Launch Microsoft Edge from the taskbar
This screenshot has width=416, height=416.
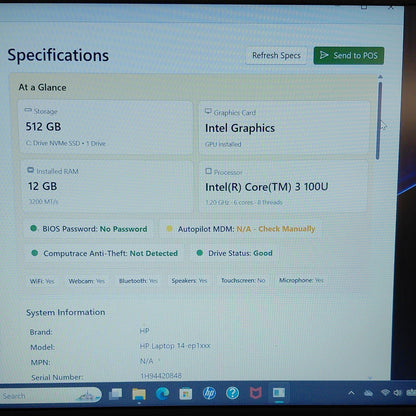point(162,394)
